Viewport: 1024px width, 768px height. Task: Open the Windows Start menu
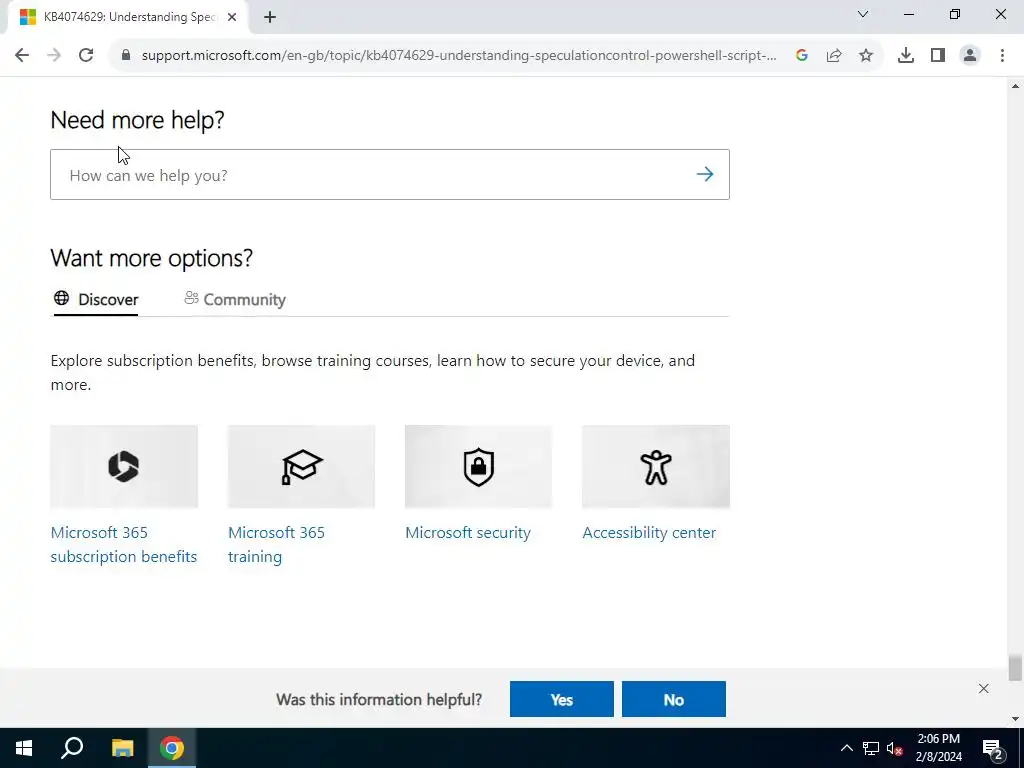click(x=24, y=748)
